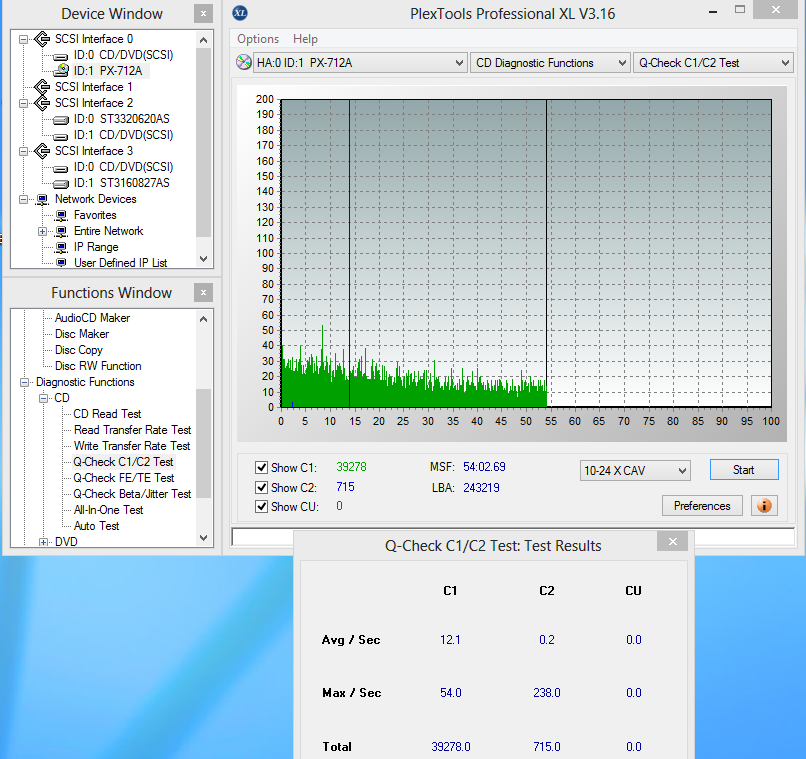Open the Q-Check C1/C2 Test dropdown
The width and height of the screenshot is (806, 759).
[x=713, y=63]
